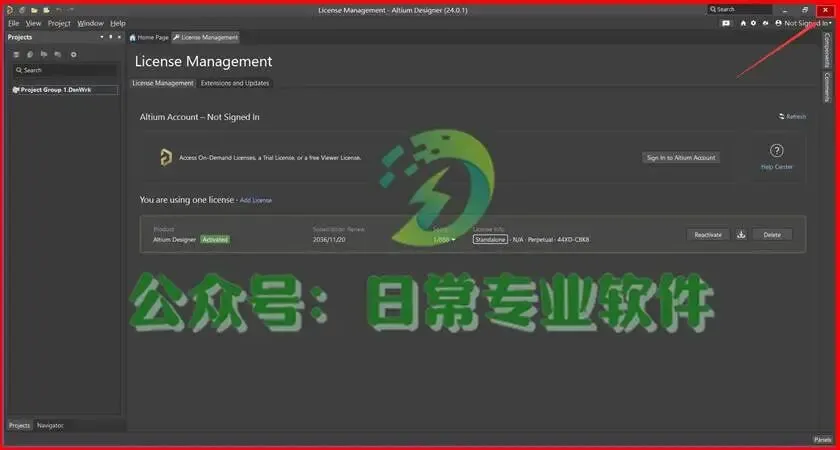This screenshot has width=840, height=450.
Task: Click the home icon in the top-right toolbar
Action: (743, 23)
